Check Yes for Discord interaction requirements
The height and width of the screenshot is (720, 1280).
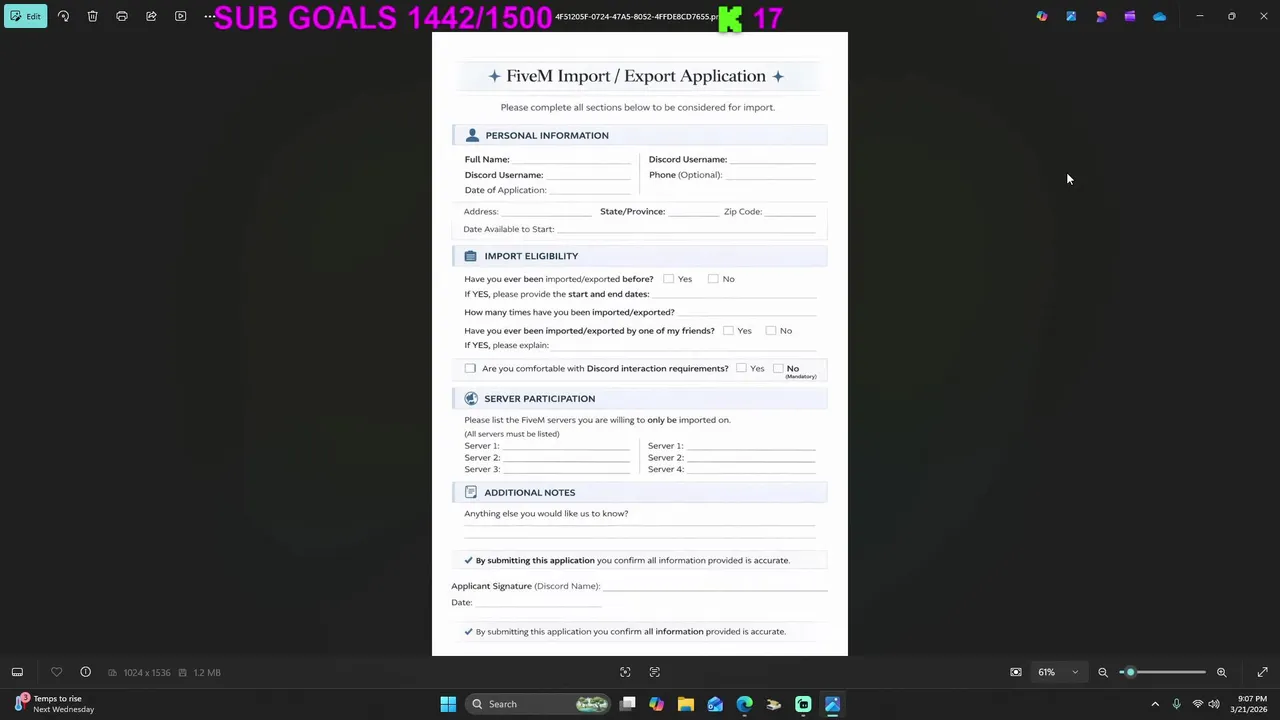(x=741, y=368)
